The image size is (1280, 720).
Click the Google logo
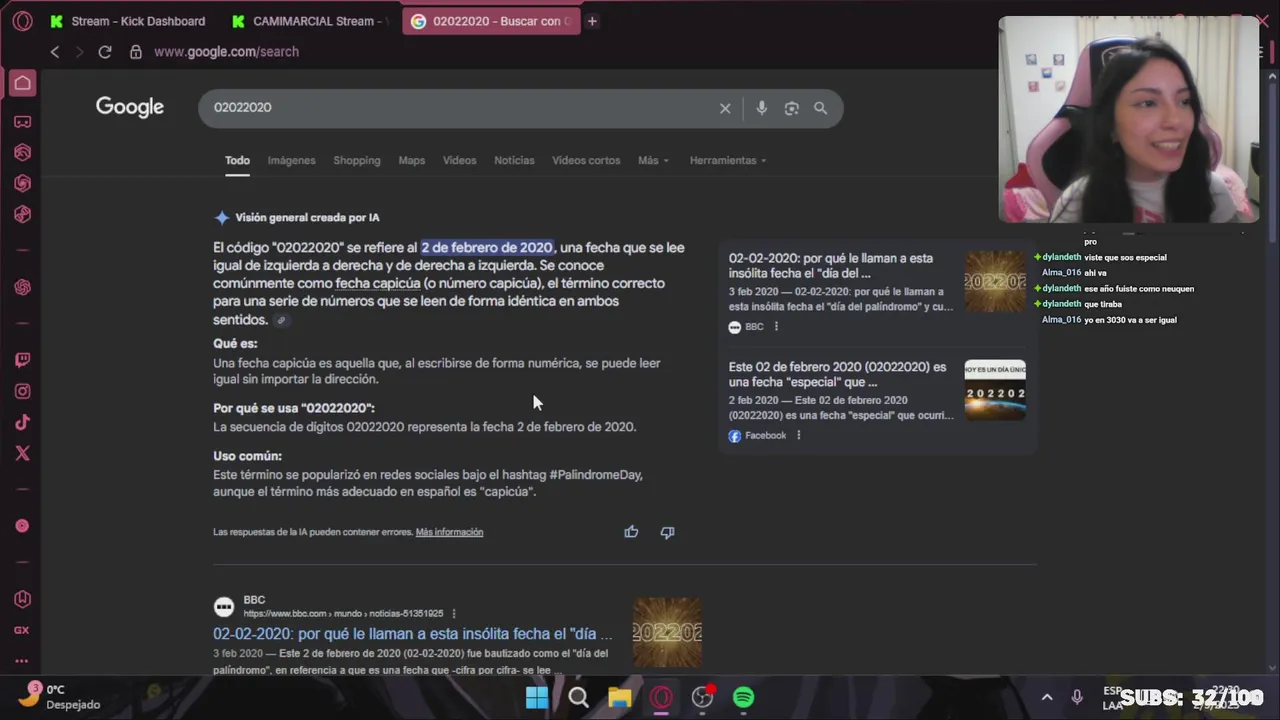(130, 108)
